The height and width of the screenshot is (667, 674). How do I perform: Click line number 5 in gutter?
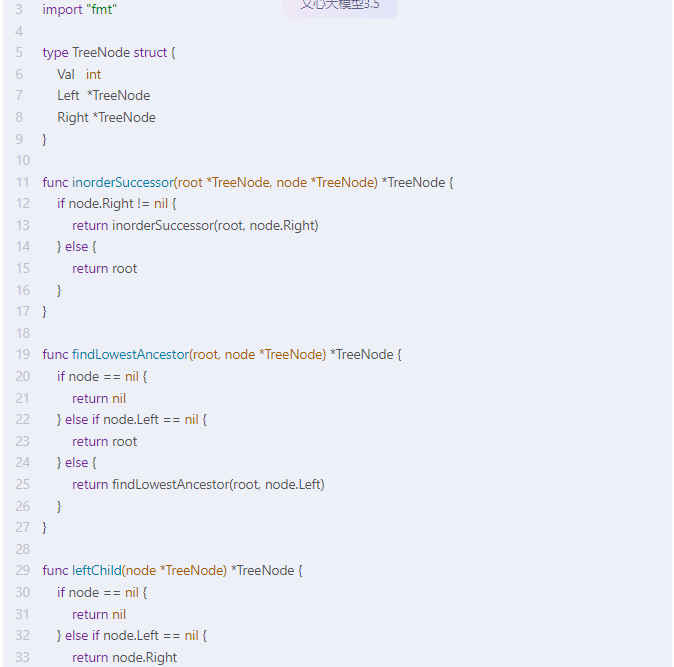19,52
